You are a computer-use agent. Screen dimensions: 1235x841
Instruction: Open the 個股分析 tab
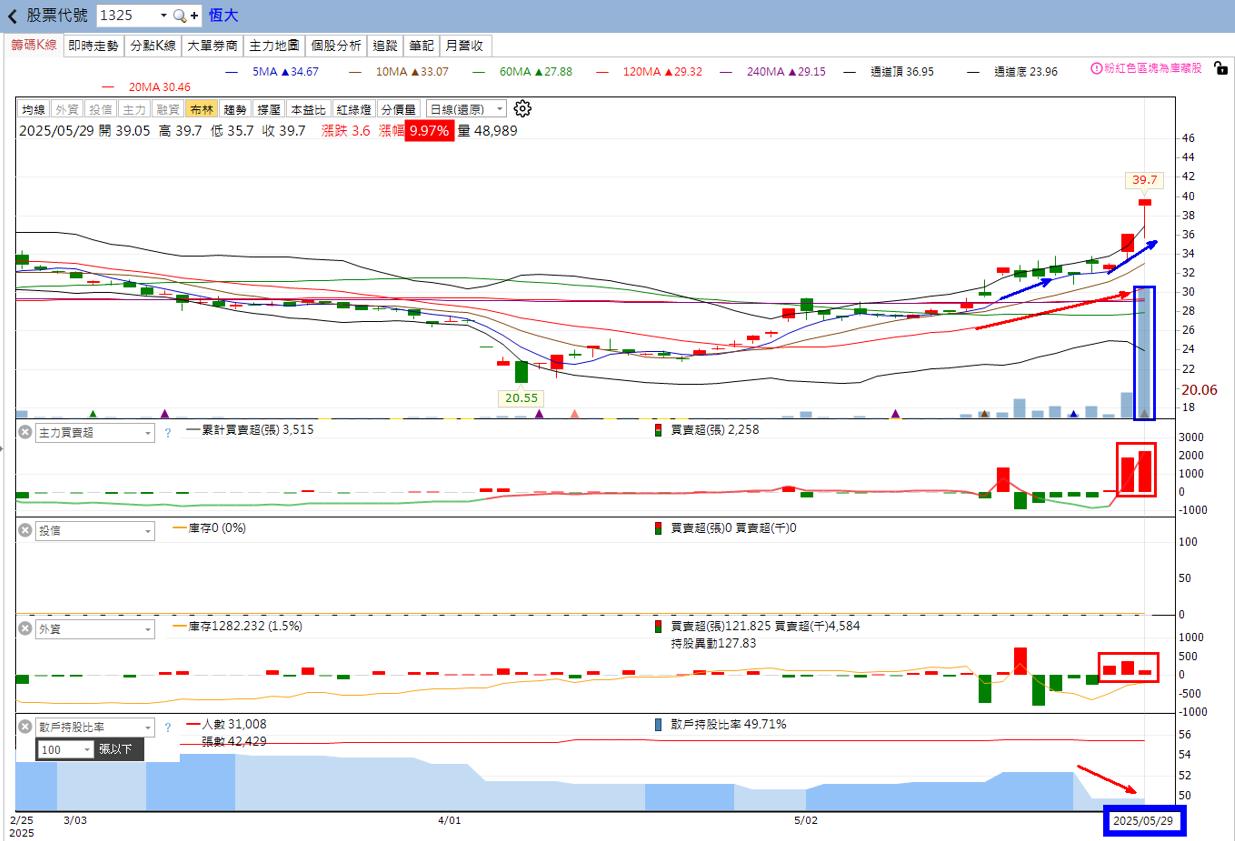point(336,46)
